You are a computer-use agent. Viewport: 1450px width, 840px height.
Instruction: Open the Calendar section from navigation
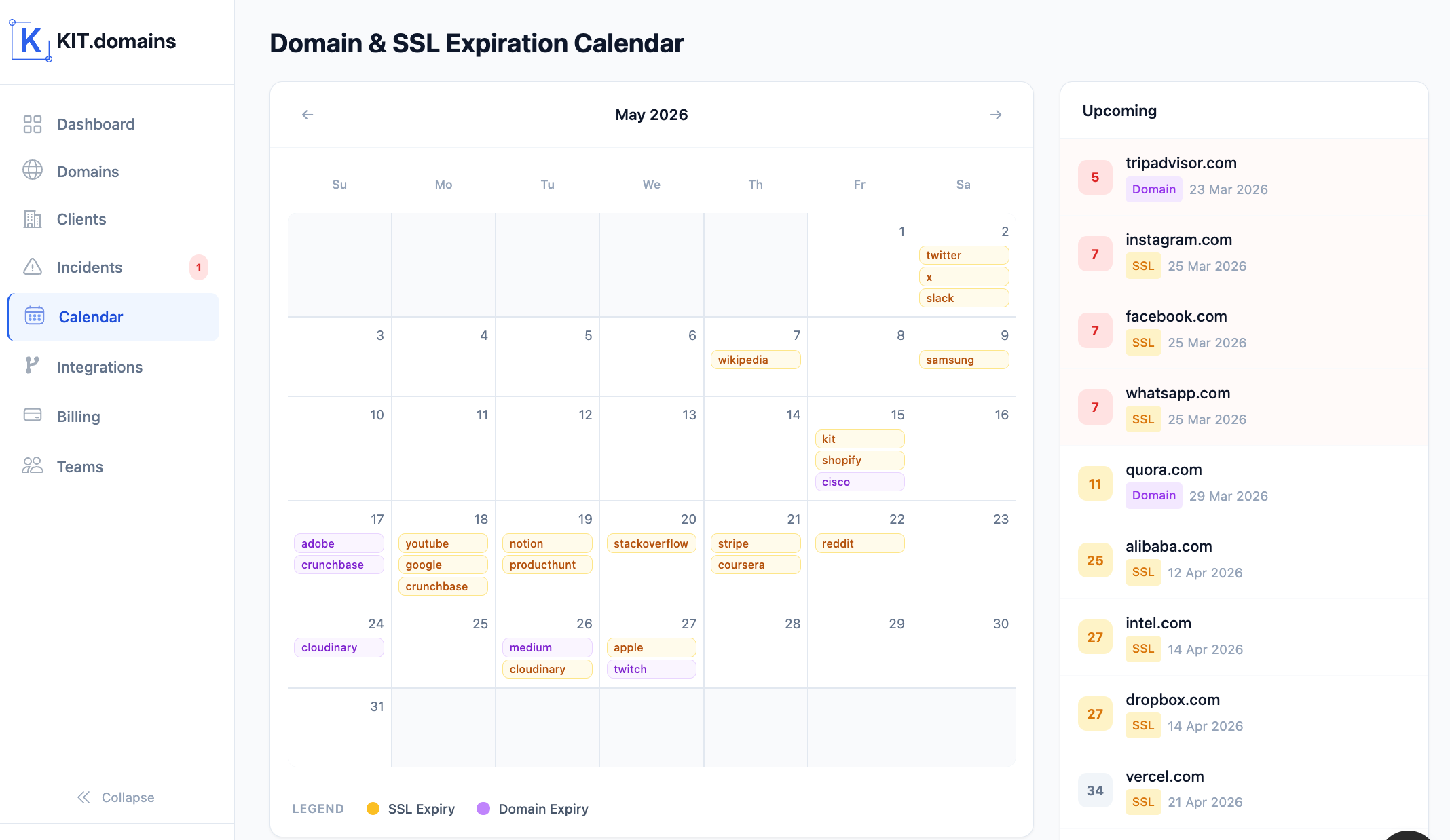click(90, 316)
